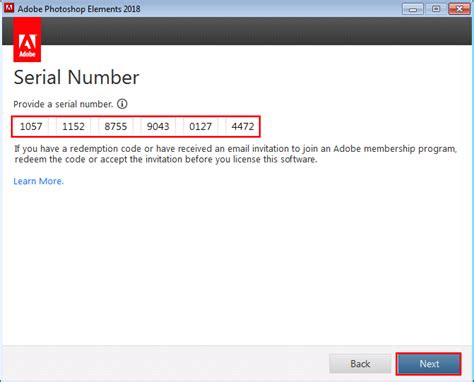Close the Photoshop Elements installer window
474x382 pixels.
tap(459, 9)
